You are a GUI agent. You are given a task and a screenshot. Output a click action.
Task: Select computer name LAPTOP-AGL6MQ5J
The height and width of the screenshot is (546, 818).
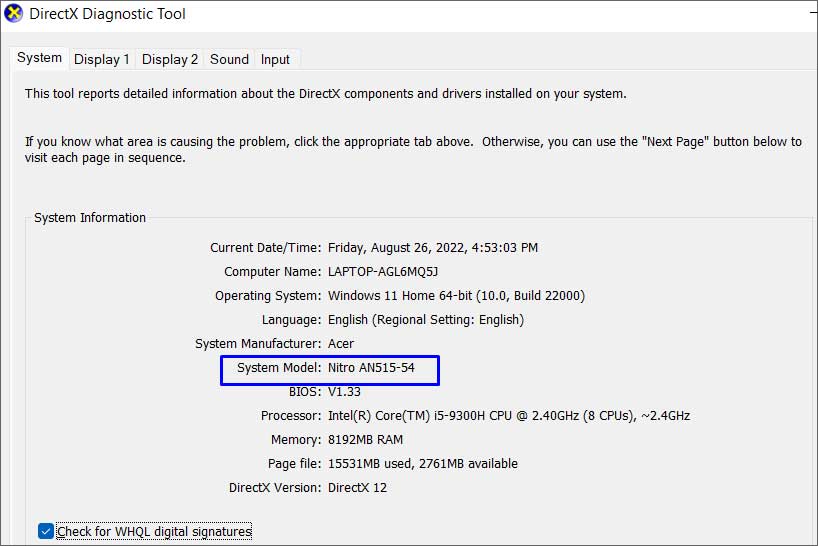point(383,272)
